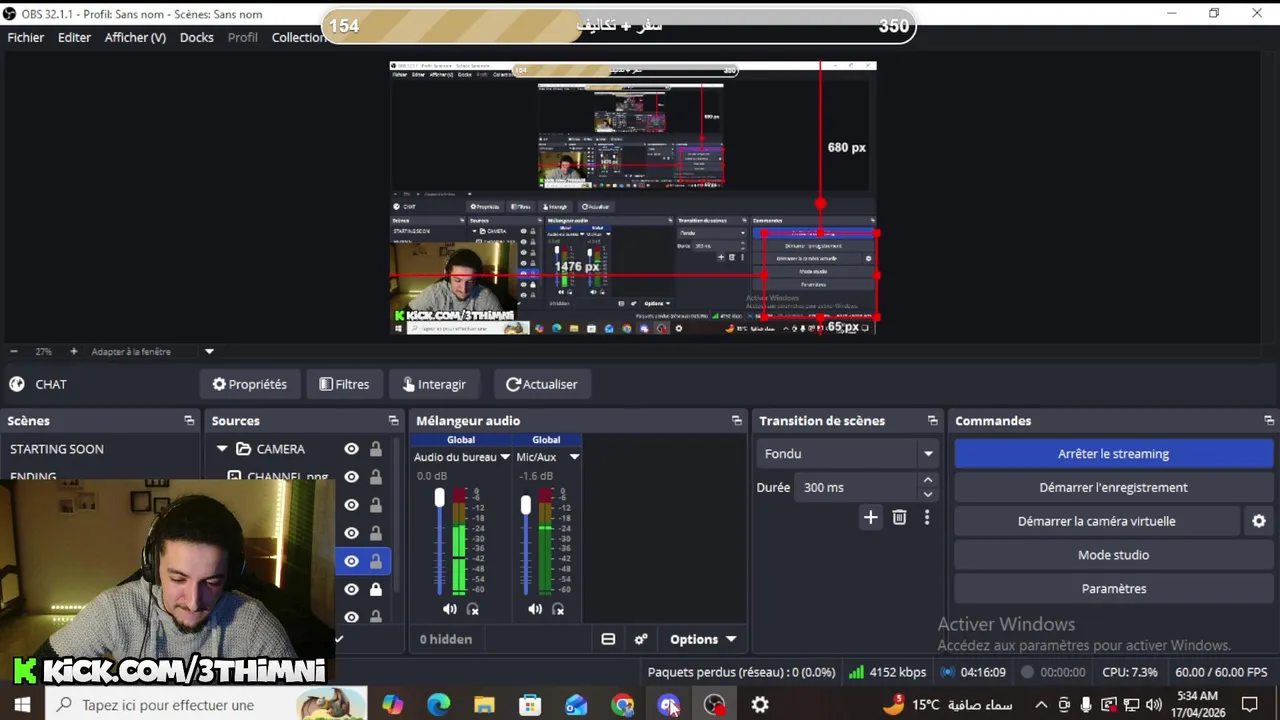Switch audio mixer layout icon
The width and height of the screenshot is (1280, 720).
[608, 639]
